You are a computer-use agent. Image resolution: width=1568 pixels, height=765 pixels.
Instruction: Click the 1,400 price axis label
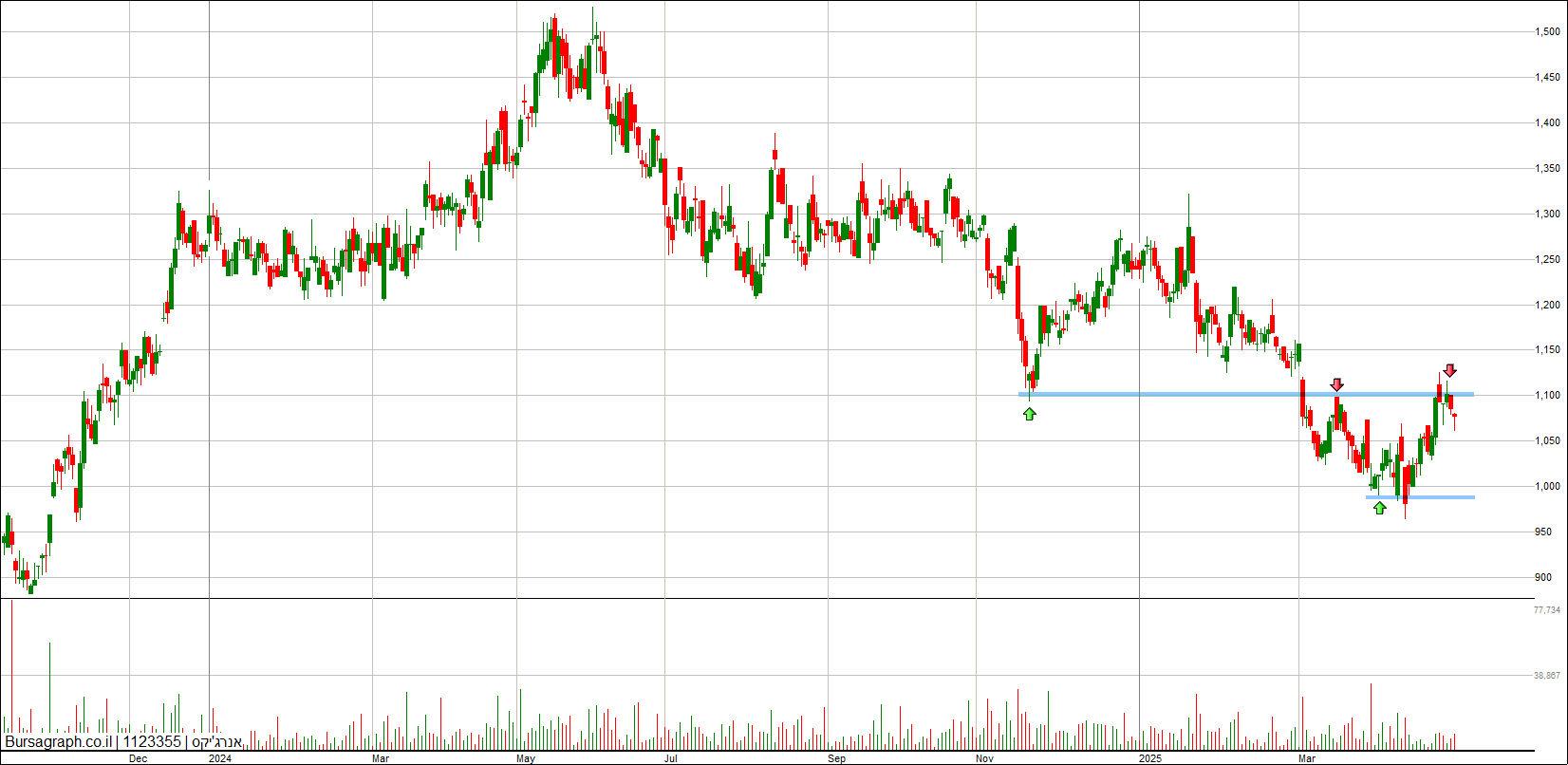coord(1547,122)
